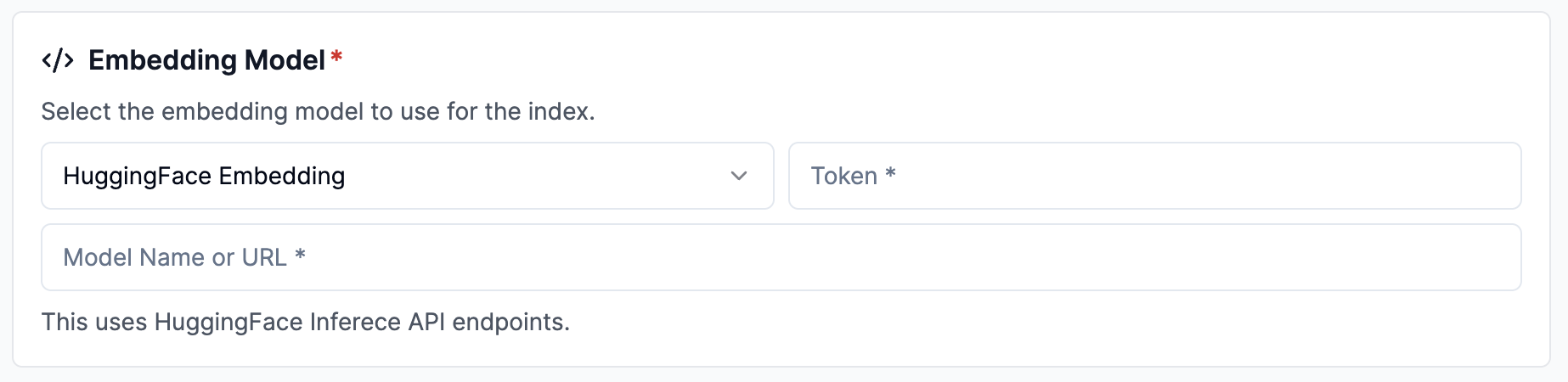Click the HuggingFace Inferece API helper text

(305, 322)
